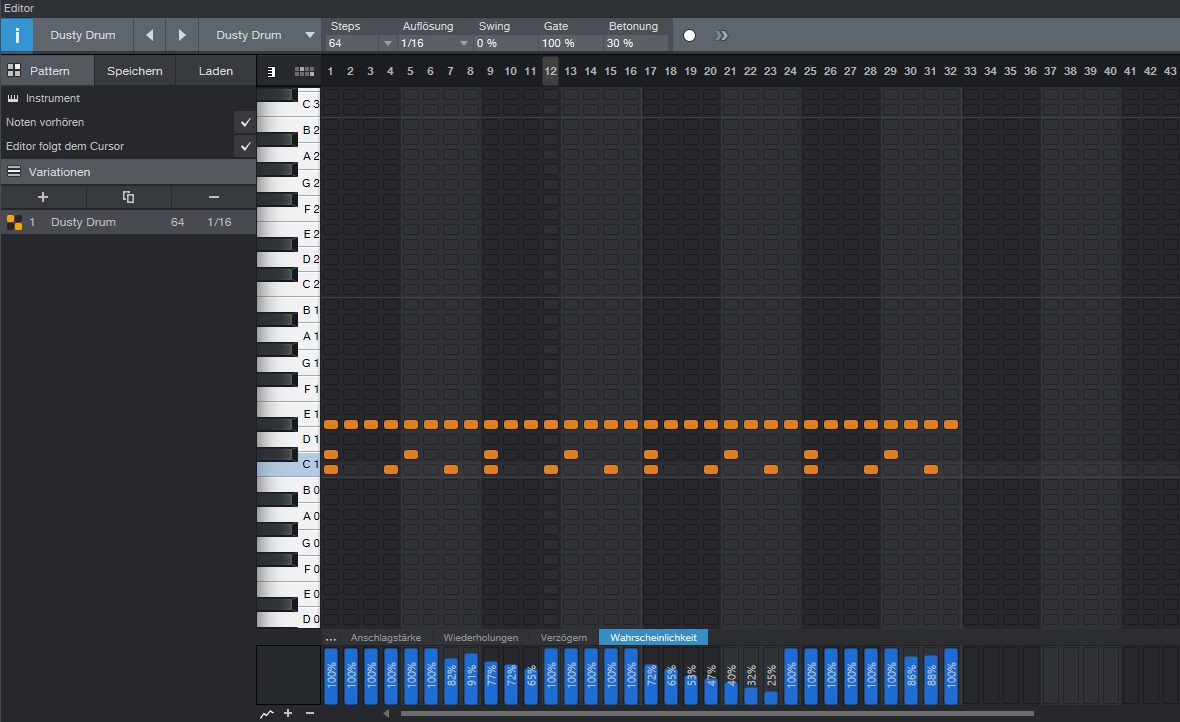Change Auflösung via its 1/16 dropdown

tap(463, 42)
